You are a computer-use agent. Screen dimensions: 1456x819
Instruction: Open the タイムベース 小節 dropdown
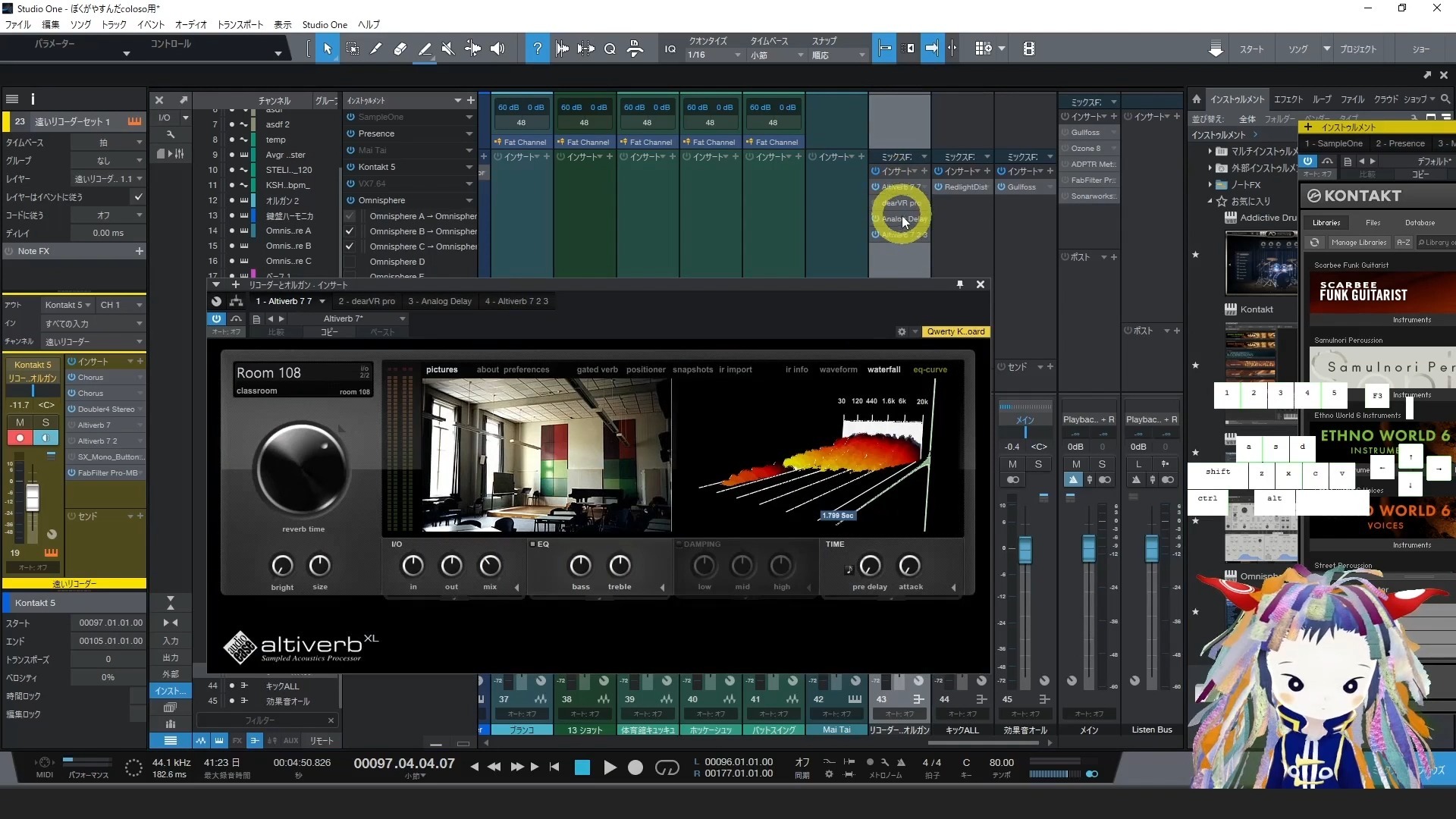point(777,55)
